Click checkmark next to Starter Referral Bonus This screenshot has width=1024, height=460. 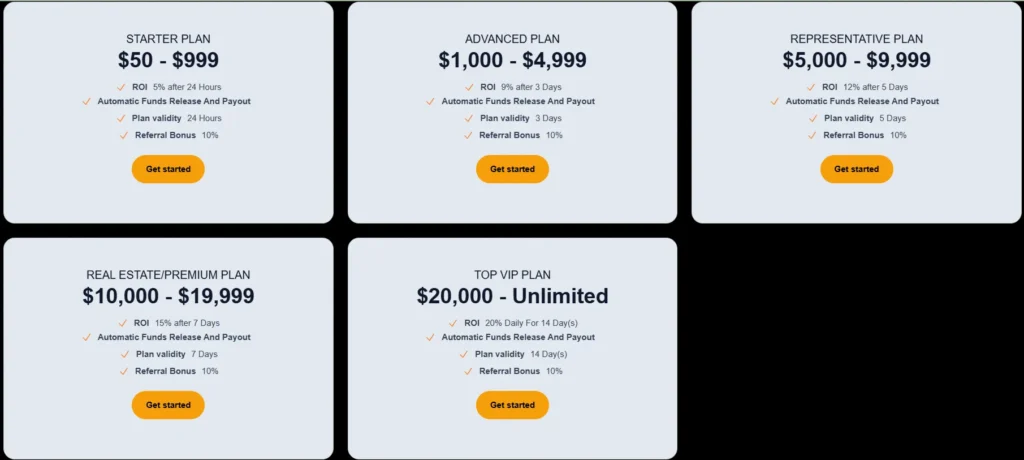tap(124, 135)
